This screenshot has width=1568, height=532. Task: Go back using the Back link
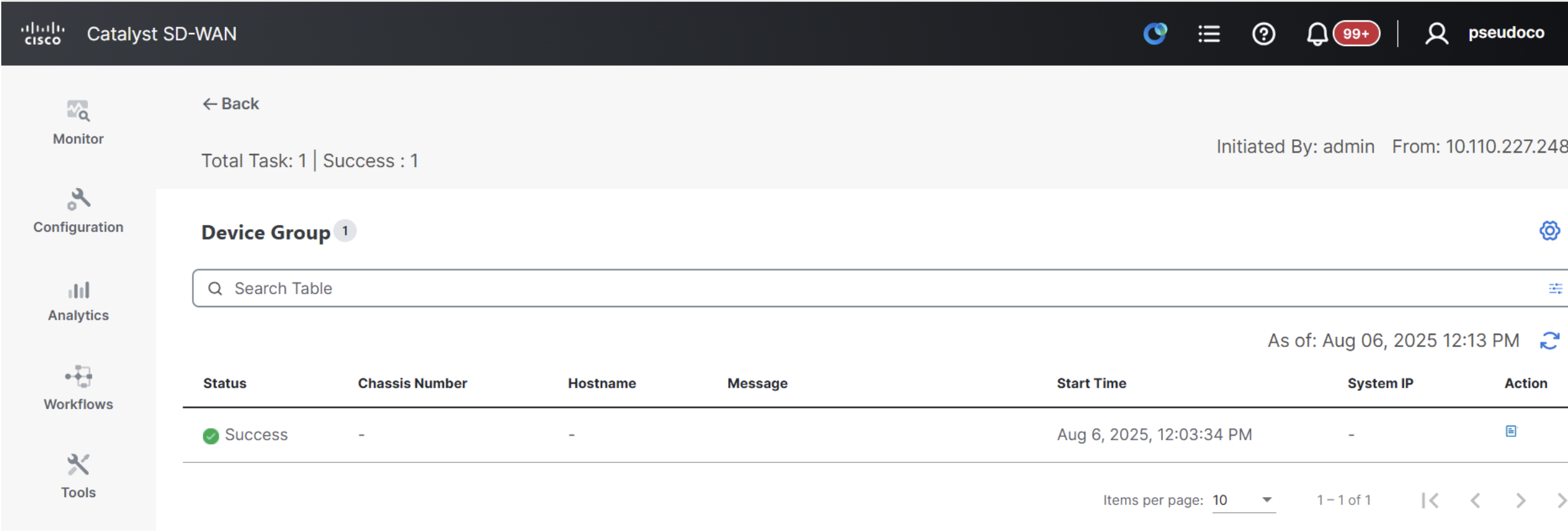pyautogui.click(x=231, y=104)
